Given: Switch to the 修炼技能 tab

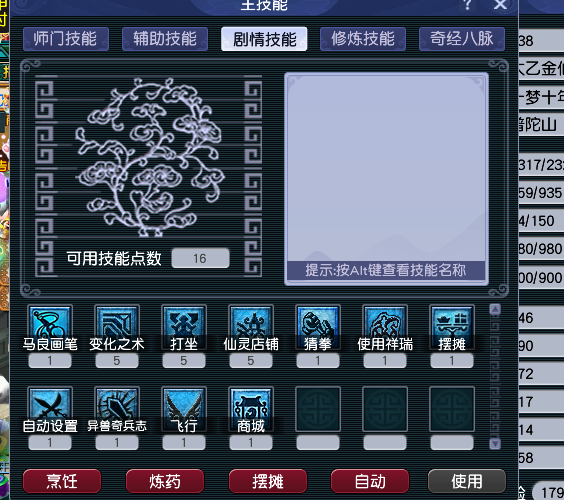Looking at the screenshot, I should pyautogui.click(x=363, y=39).
